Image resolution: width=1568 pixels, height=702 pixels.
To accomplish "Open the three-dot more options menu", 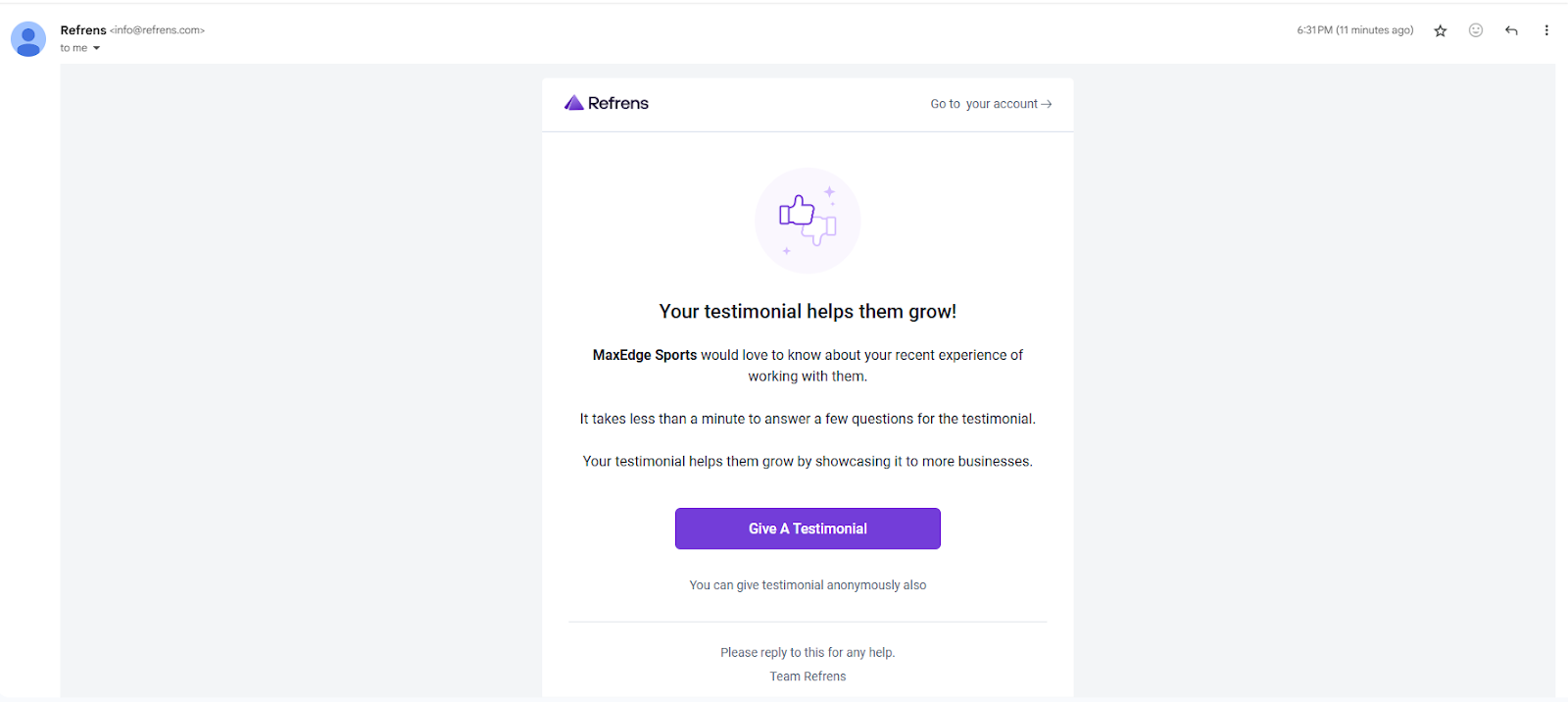I will click(x=1546, y=30).
